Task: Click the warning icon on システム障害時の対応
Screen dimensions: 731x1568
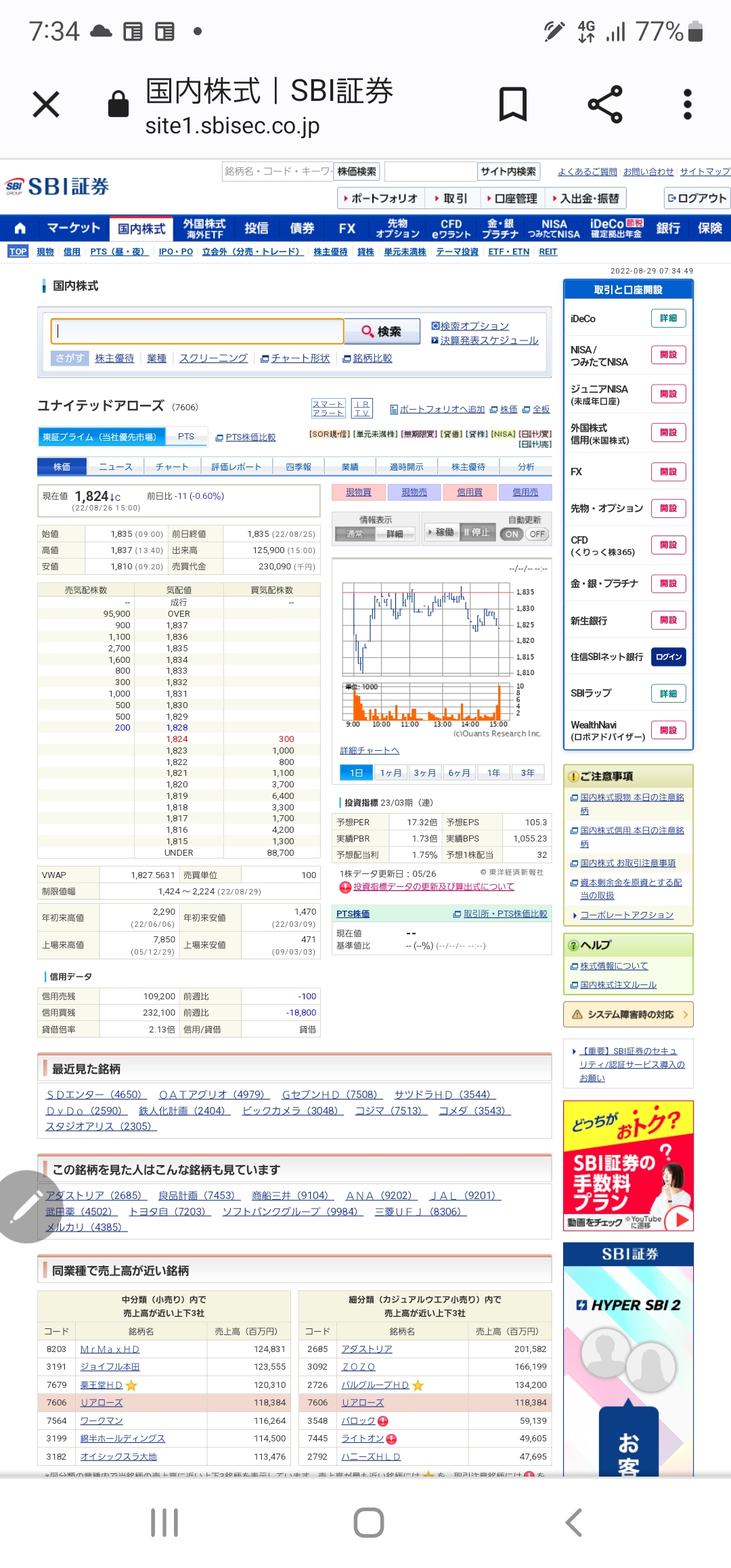Action: (577, 1014)
